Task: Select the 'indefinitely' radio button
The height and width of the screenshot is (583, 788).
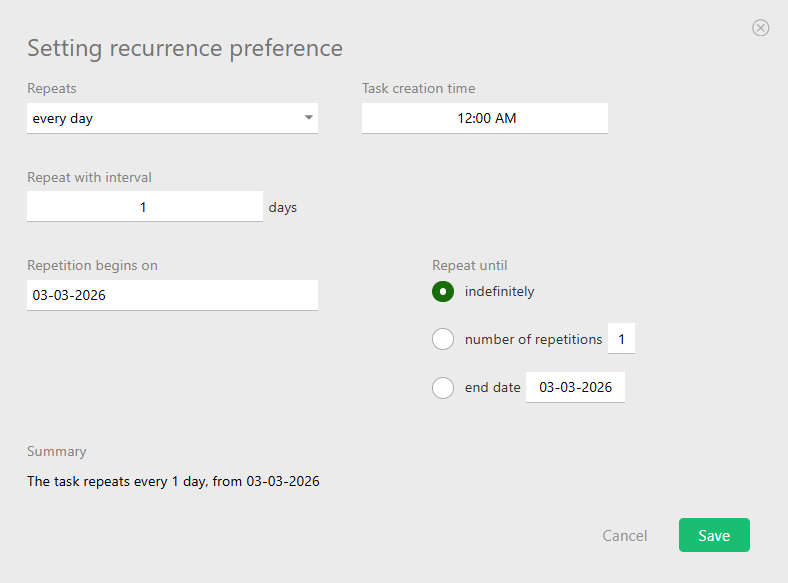Action: pos(443,292)
